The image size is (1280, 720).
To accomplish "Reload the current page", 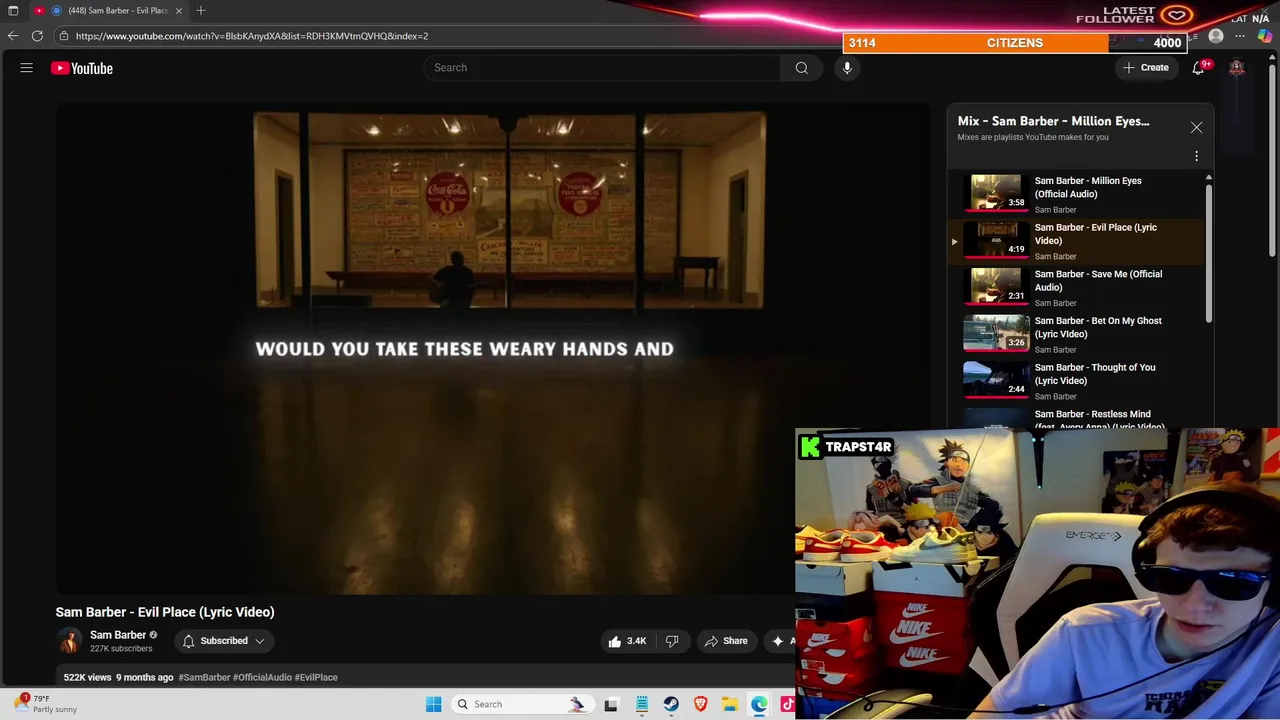I will [x=37, y=36].
